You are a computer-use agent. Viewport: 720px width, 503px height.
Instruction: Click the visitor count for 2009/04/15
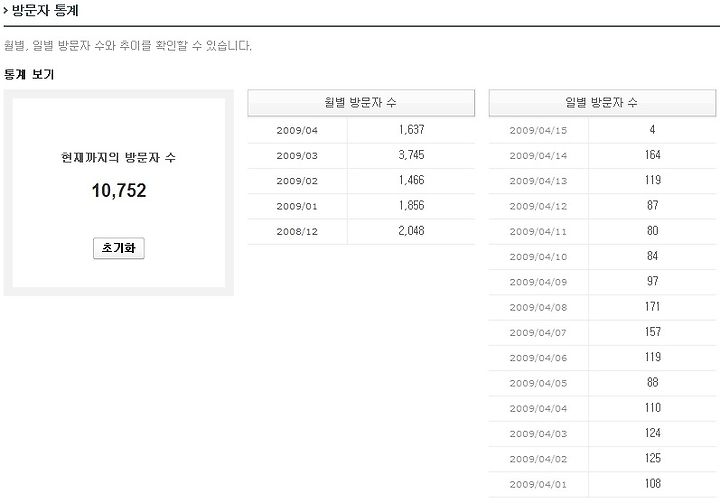tap(652, 130)
